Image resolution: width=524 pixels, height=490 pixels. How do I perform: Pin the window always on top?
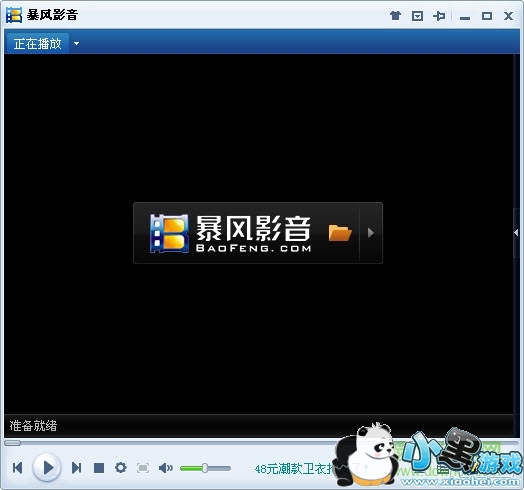pos(439,16)
